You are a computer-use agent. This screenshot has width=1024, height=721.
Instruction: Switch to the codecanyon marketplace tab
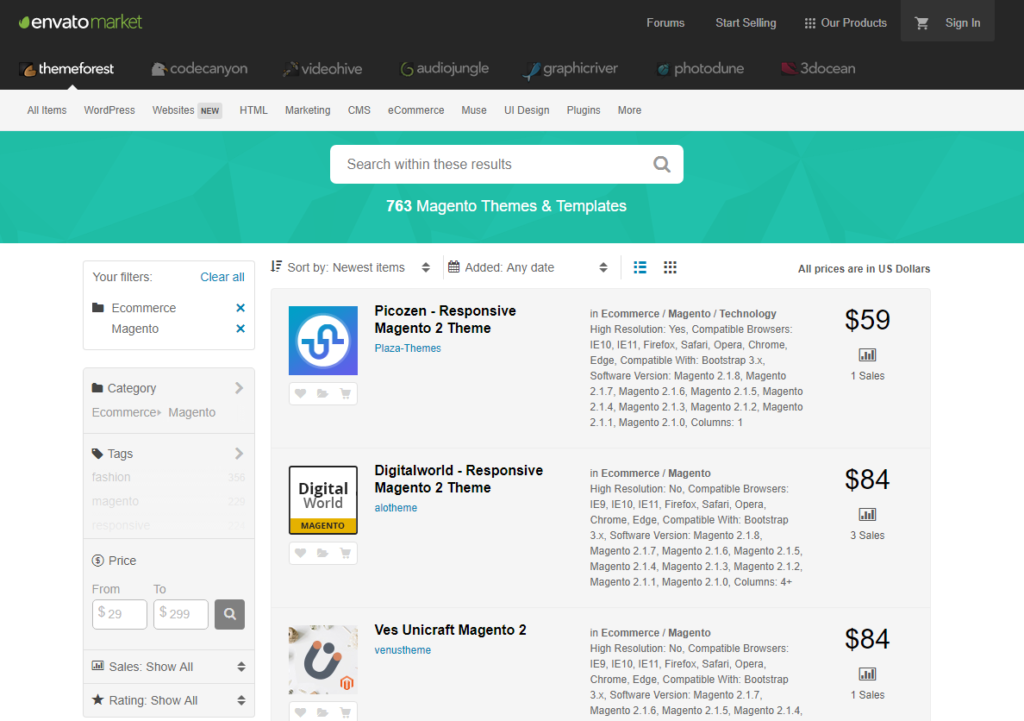click(x=199, y=69)
